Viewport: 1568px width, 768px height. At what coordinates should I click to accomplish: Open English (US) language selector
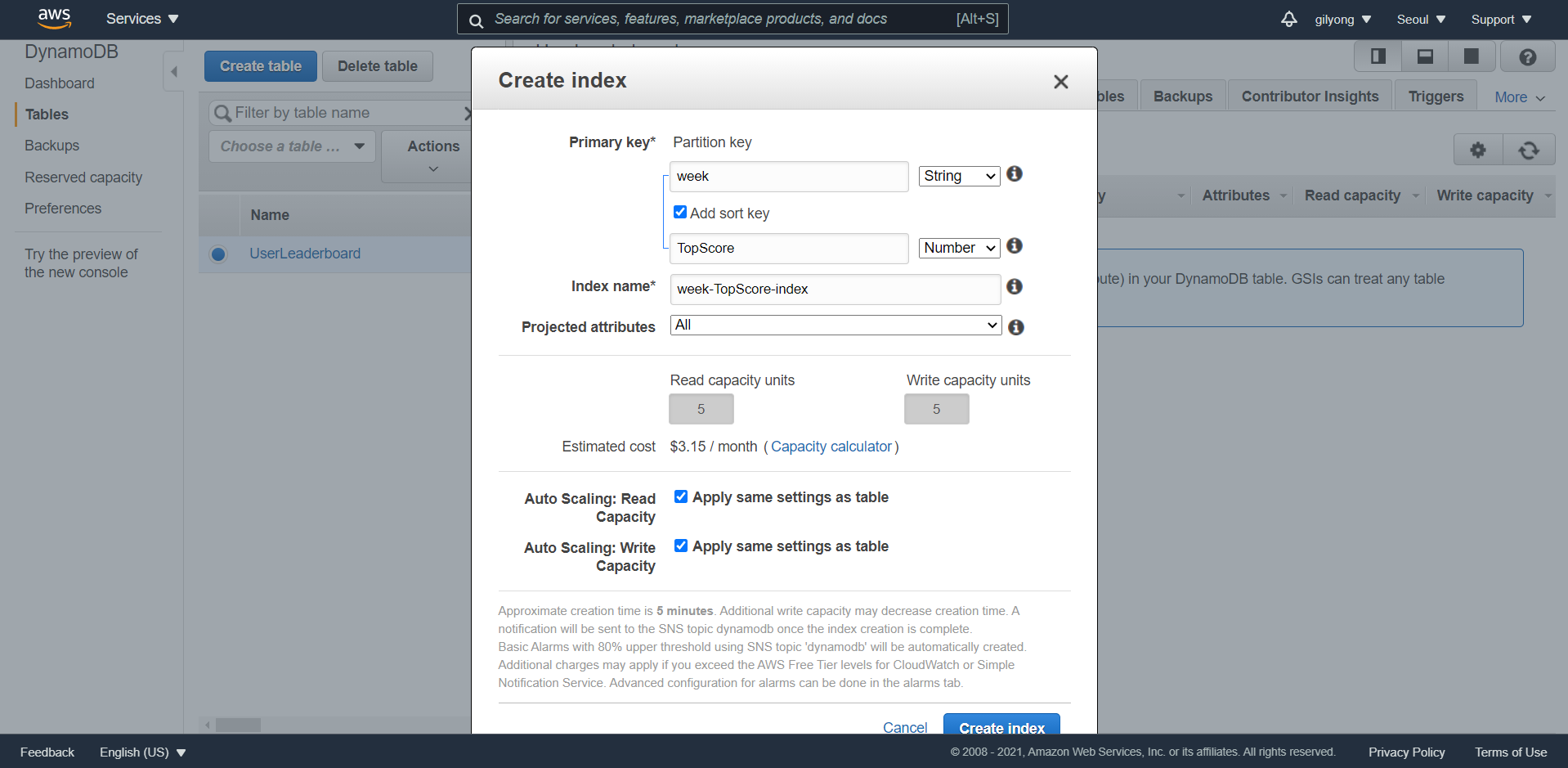143,752
